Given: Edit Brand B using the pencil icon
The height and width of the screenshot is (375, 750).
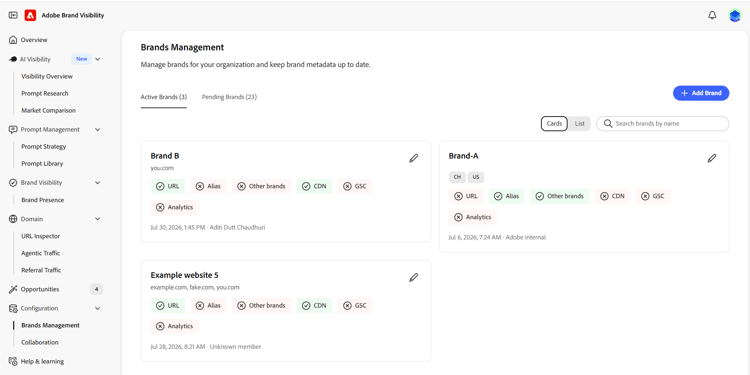Looking at the screenshot, I should coord(414,158).
